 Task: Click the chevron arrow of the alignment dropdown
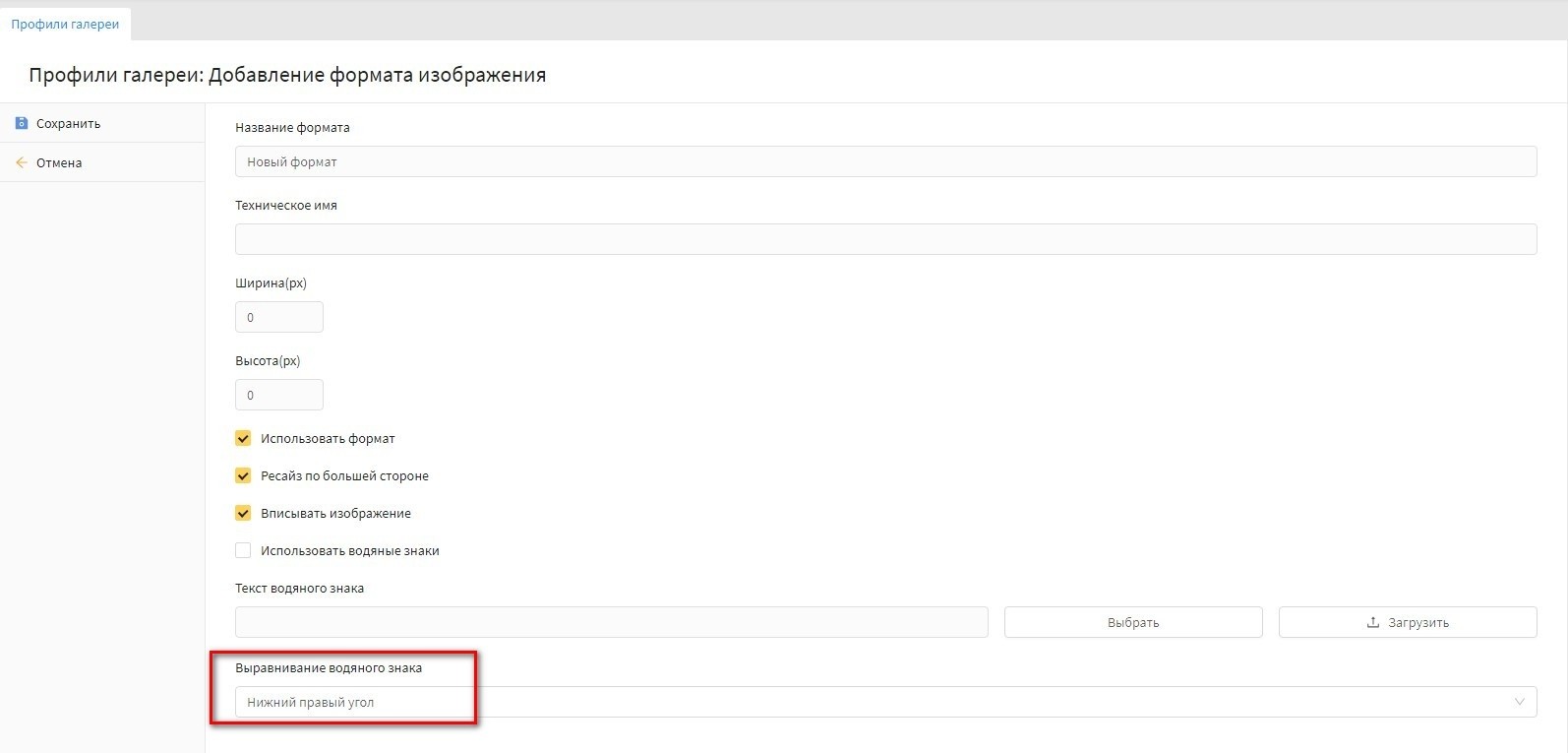(x=1519, y=702)
